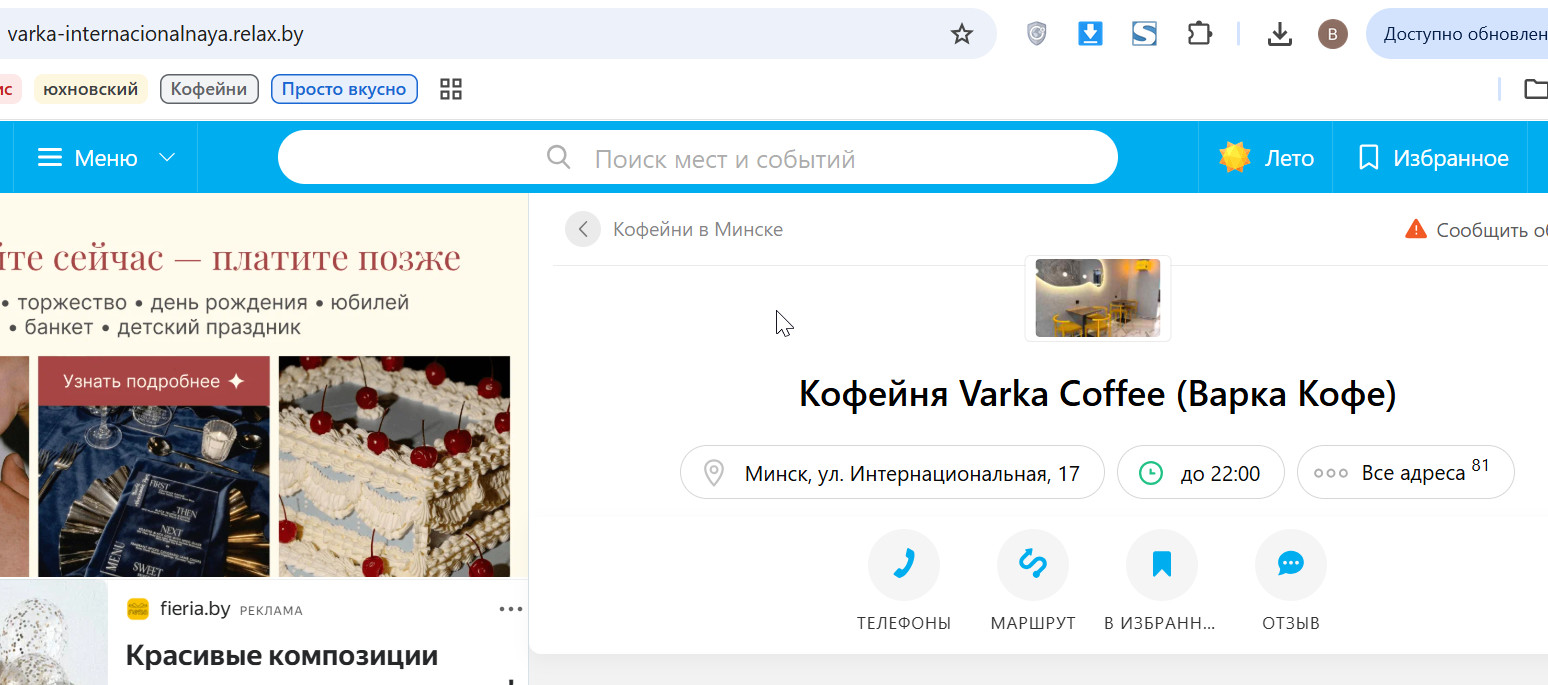Click Узнать подробнее ad button
The image size is (1548, 685).
point(154,382)
